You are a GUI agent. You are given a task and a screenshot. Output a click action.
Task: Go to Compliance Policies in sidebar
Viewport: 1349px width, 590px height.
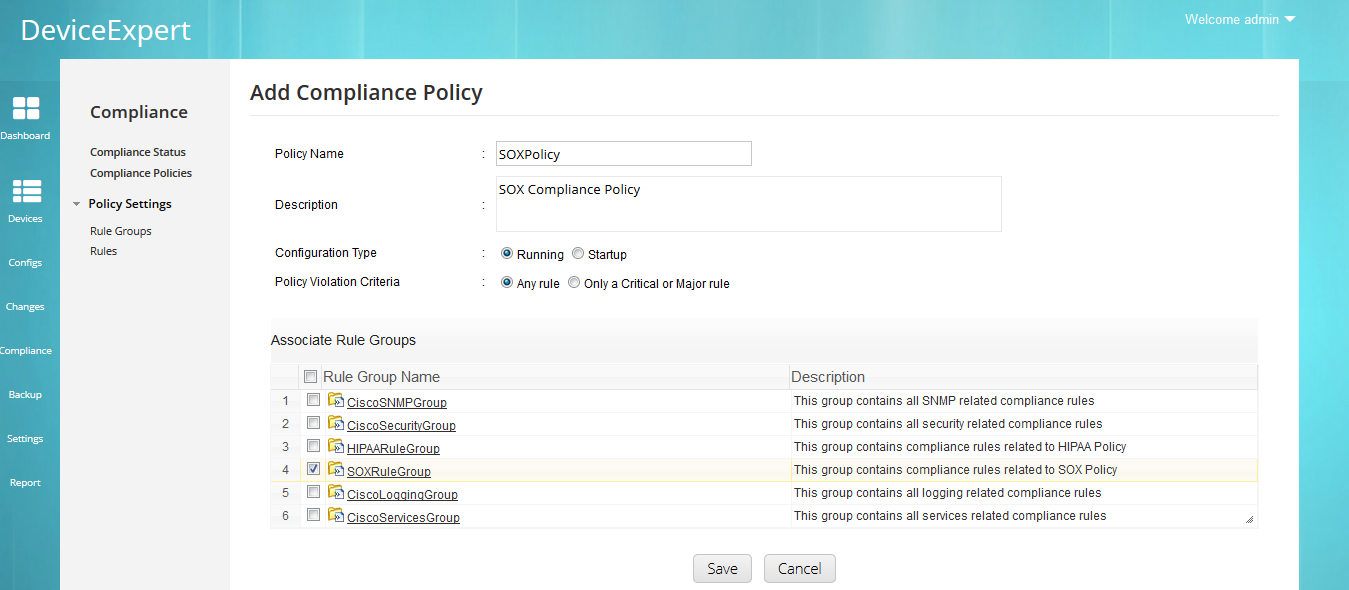(x=141, y=173)
